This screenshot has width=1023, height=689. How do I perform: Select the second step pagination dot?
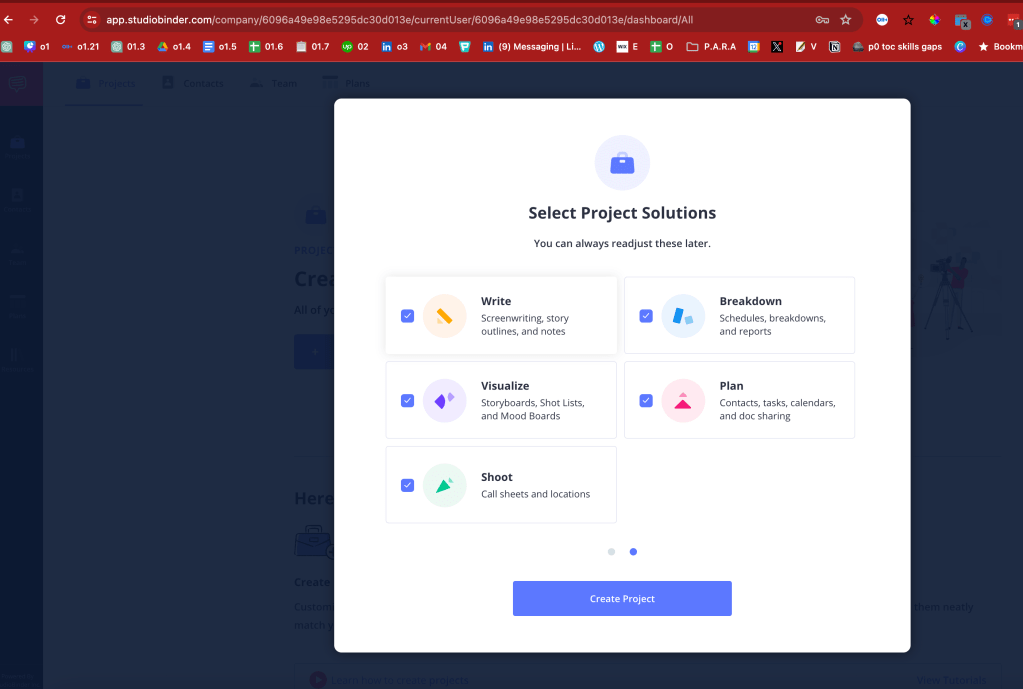tap(633, 552)
